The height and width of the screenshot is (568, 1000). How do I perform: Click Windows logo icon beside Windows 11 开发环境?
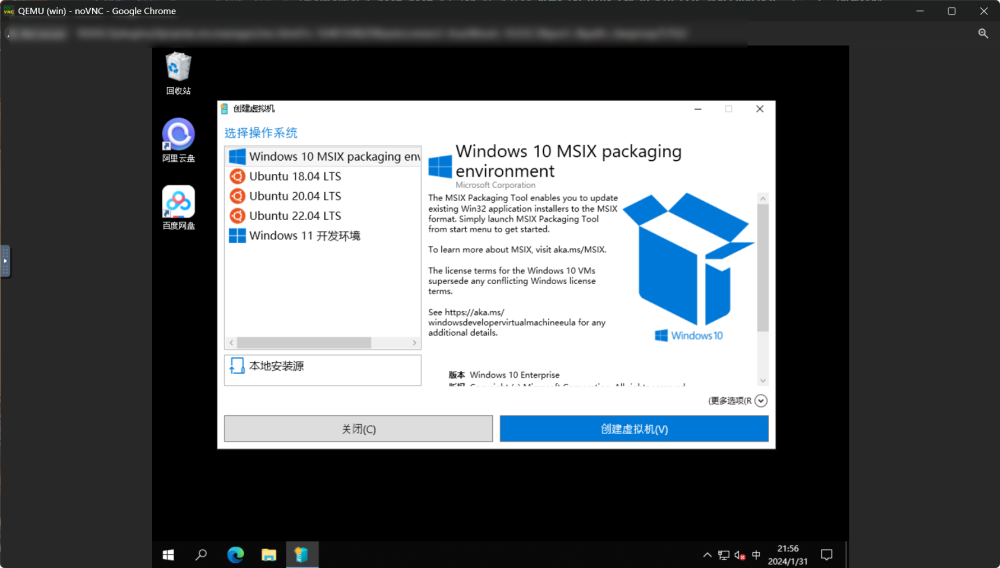tap(237, 235)
